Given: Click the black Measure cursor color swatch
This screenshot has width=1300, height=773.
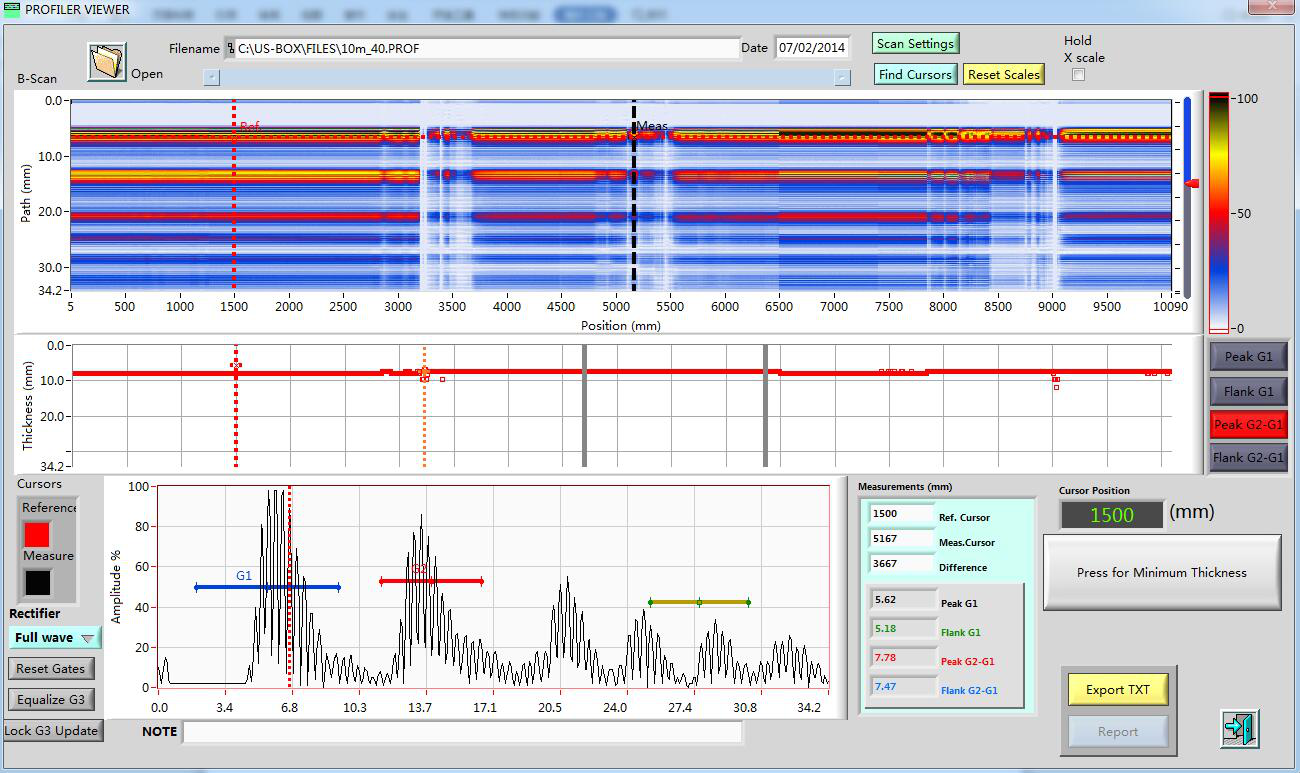Looking at the screenshot, I should [37, 581].
